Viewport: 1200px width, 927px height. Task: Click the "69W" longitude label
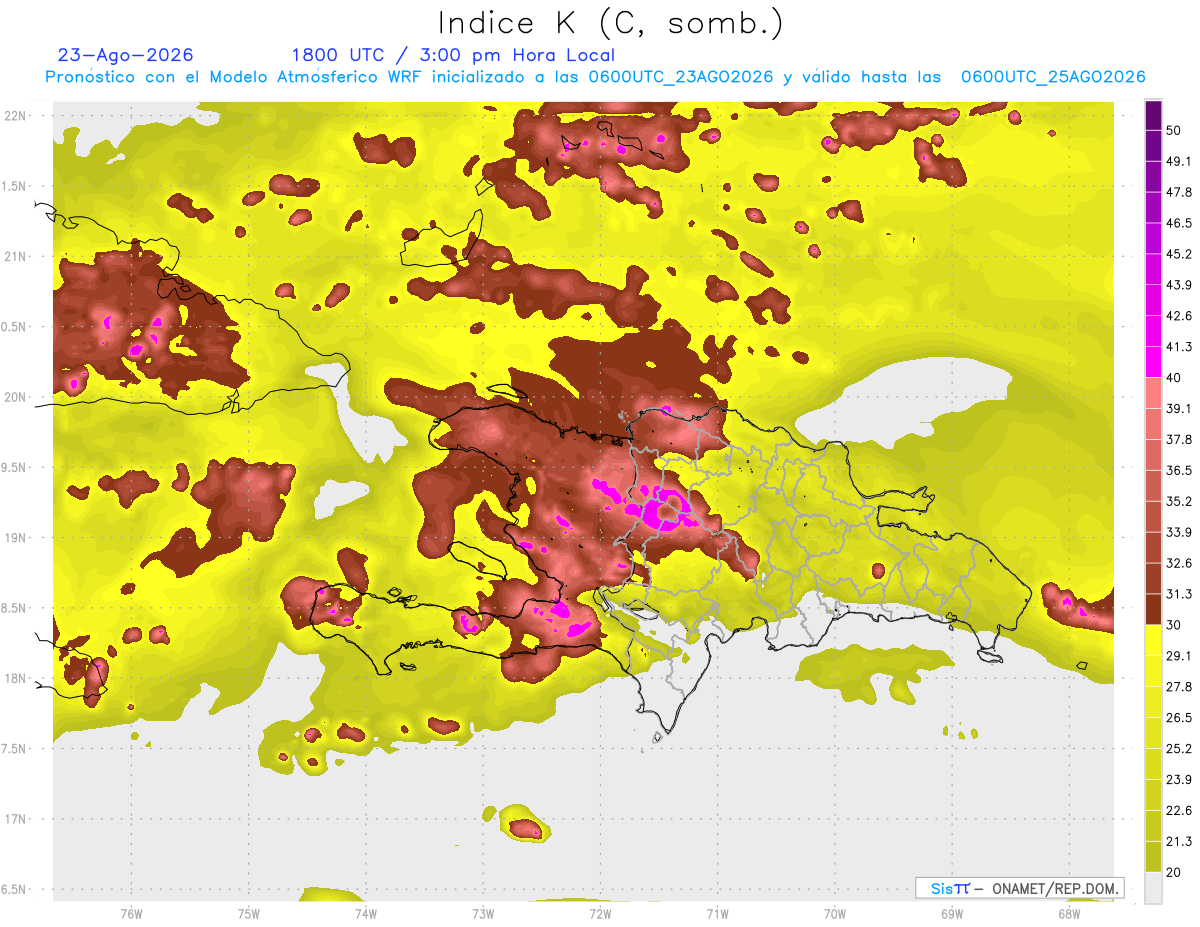point(952,913)
